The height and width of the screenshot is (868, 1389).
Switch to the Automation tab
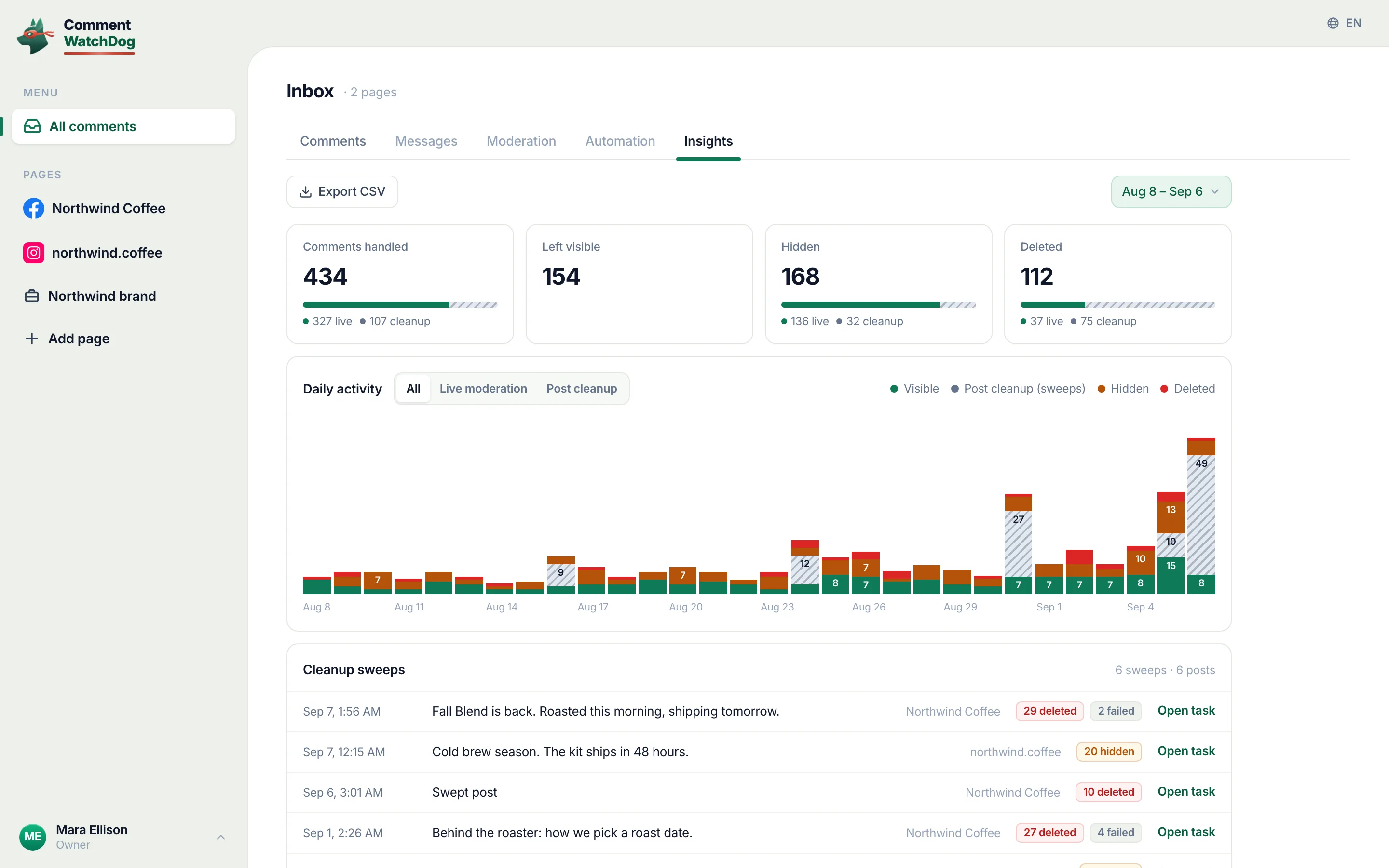click(x=620, y=141)
